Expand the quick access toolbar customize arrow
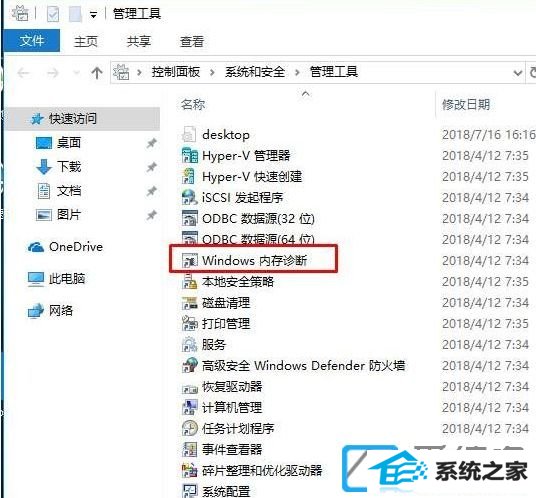The width and height of the screenshot is (536, 498). [x=93, y=14]
